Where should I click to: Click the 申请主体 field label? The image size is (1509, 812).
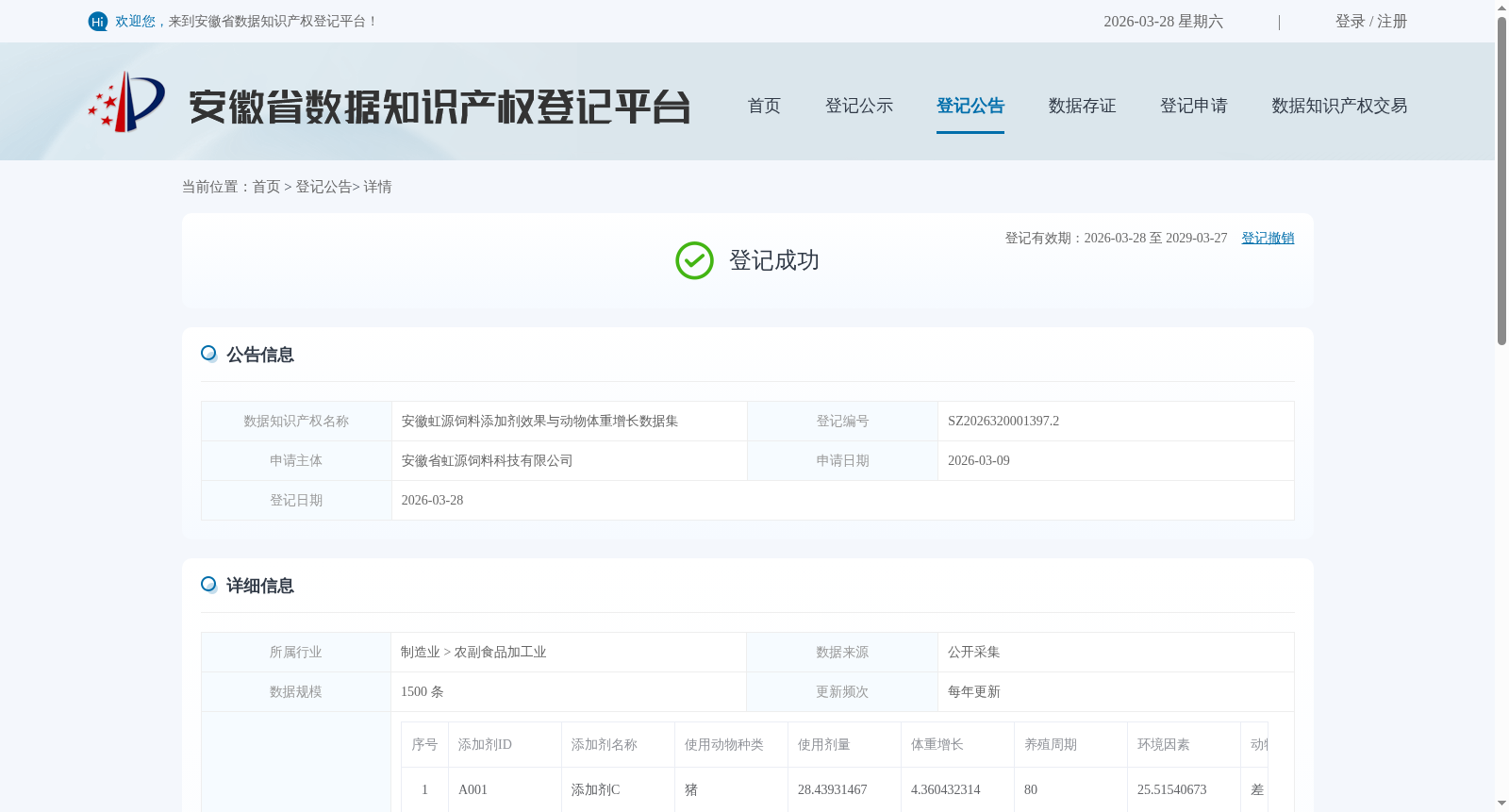(296, 460)
